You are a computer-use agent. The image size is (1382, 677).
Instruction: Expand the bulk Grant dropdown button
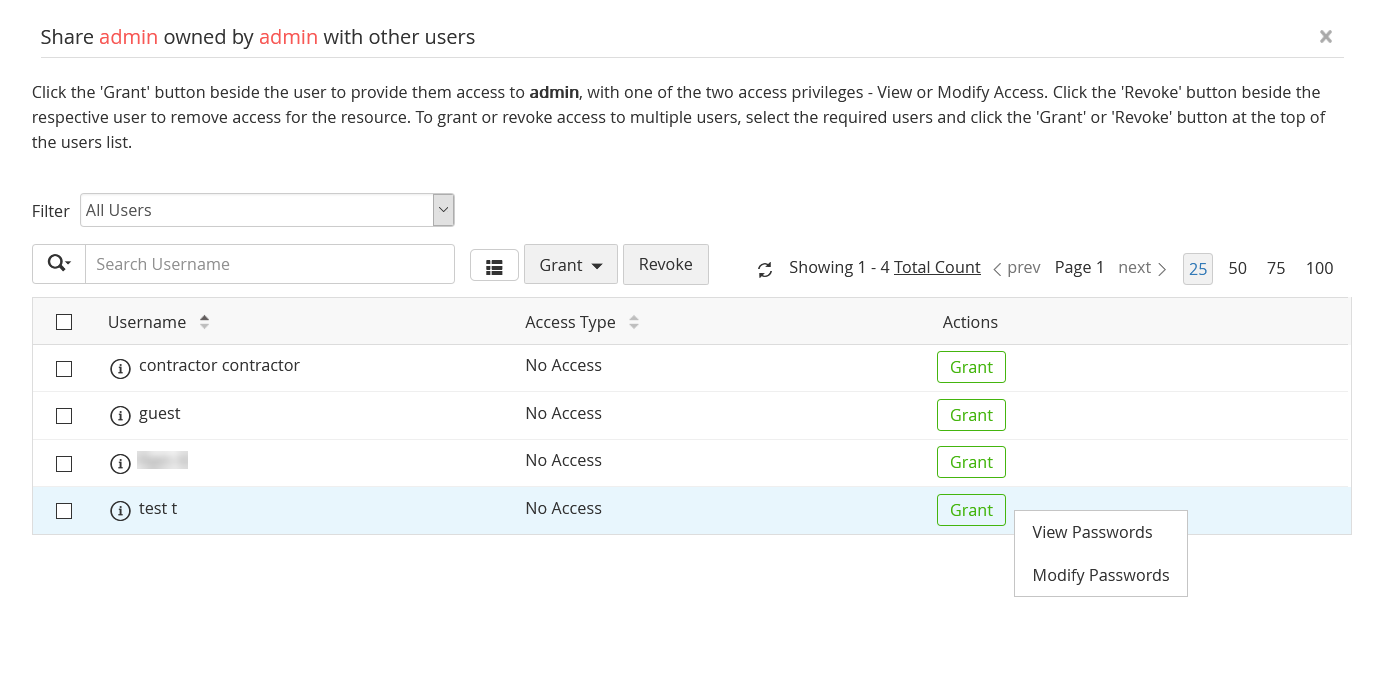[x=571, y=265]
